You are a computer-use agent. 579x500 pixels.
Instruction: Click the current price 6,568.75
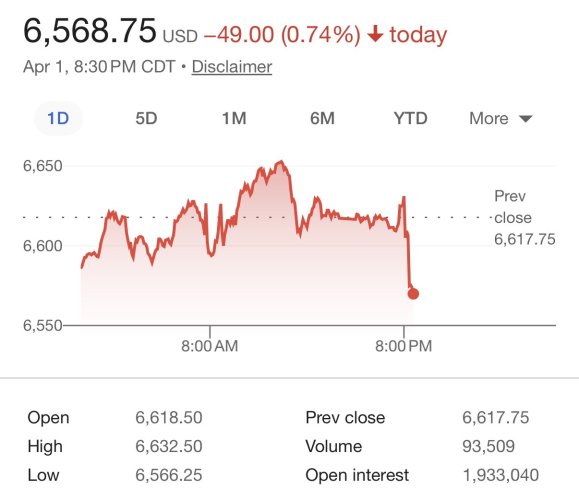tap(90, 31)
